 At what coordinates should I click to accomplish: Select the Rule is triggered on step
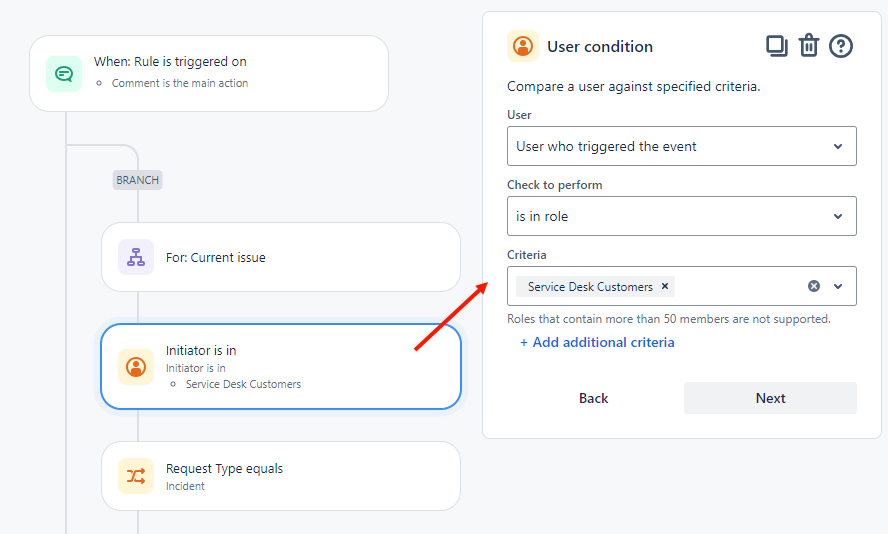pyautogui.click(x=208, y=73)
